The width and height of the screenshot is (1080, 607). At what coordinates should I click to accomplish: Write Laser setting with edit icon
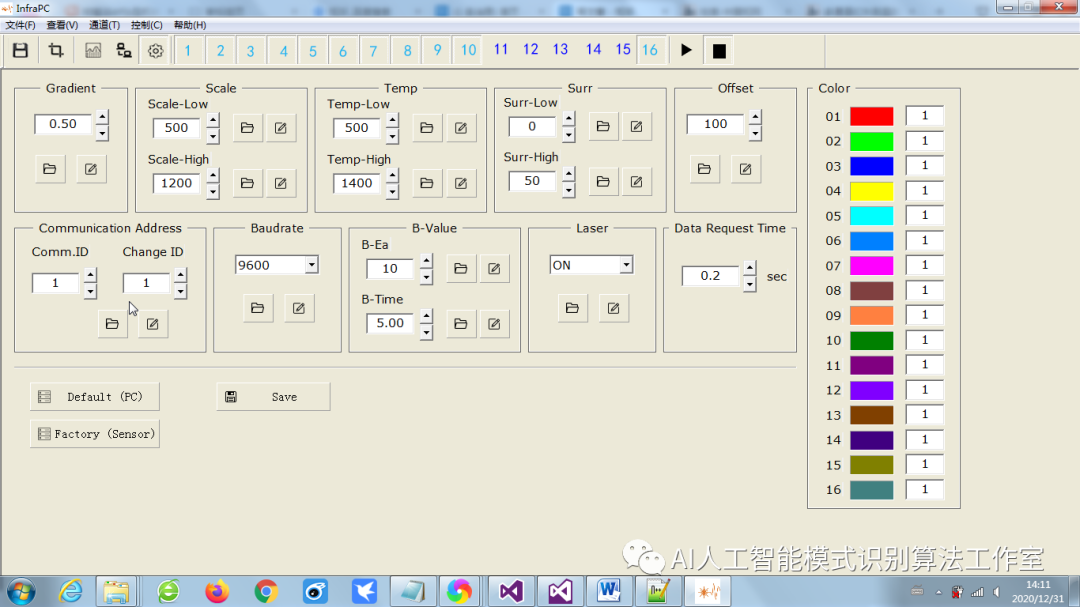click(613, 308)
